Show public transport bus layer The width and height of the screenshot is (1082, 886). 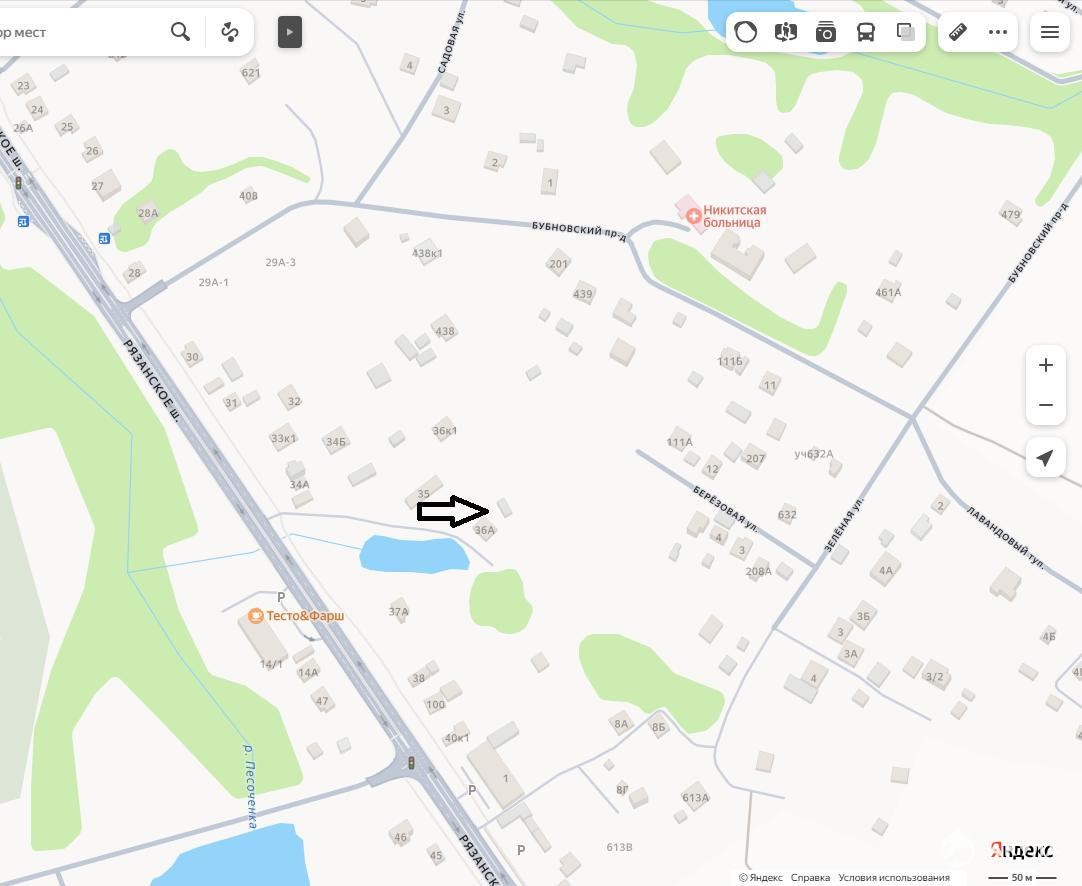pos(865,32)
